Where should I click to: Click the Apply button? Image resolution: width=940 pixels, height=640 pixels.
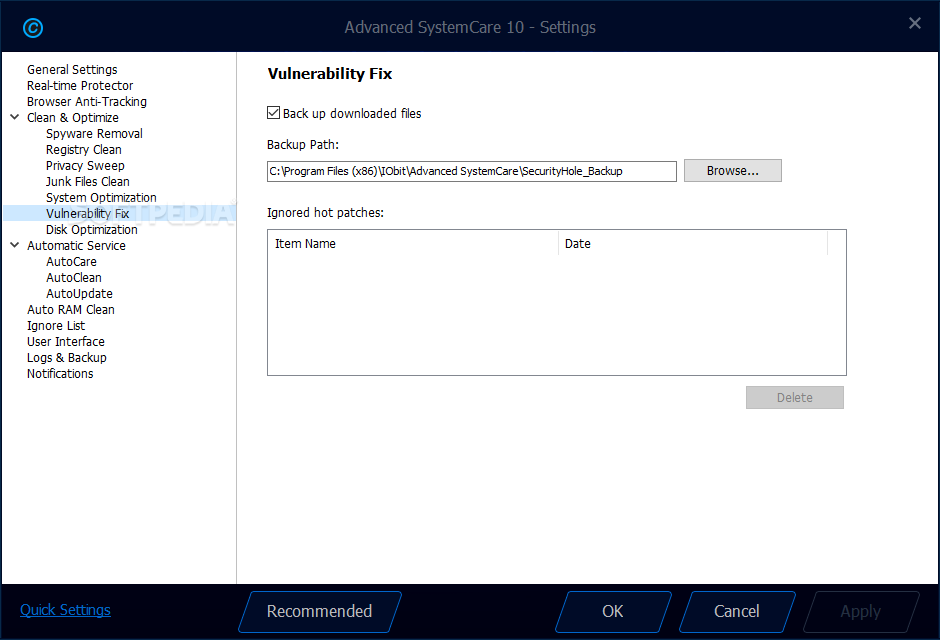(x=861, y=611)
